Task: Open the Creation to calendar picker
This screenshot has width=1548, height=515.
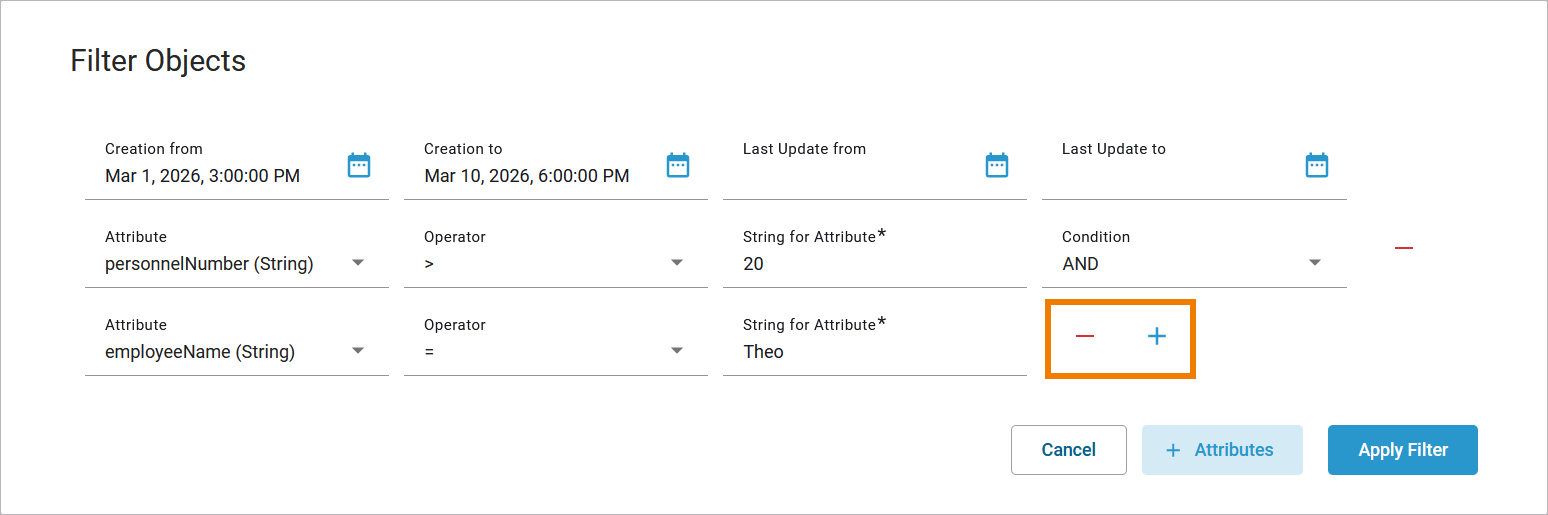Action: point(678,165)
